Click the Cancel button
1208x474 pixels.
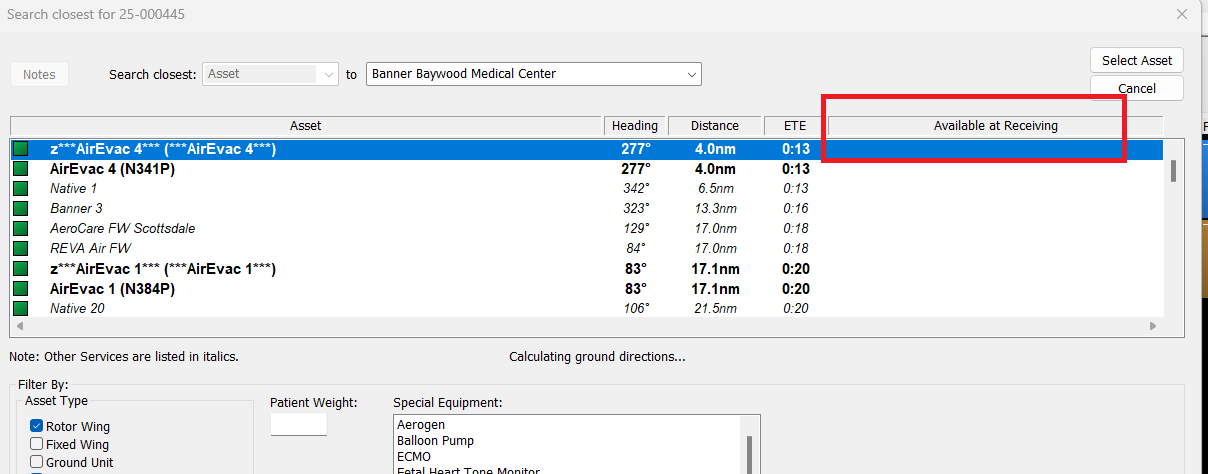[x=1136, y=89]
